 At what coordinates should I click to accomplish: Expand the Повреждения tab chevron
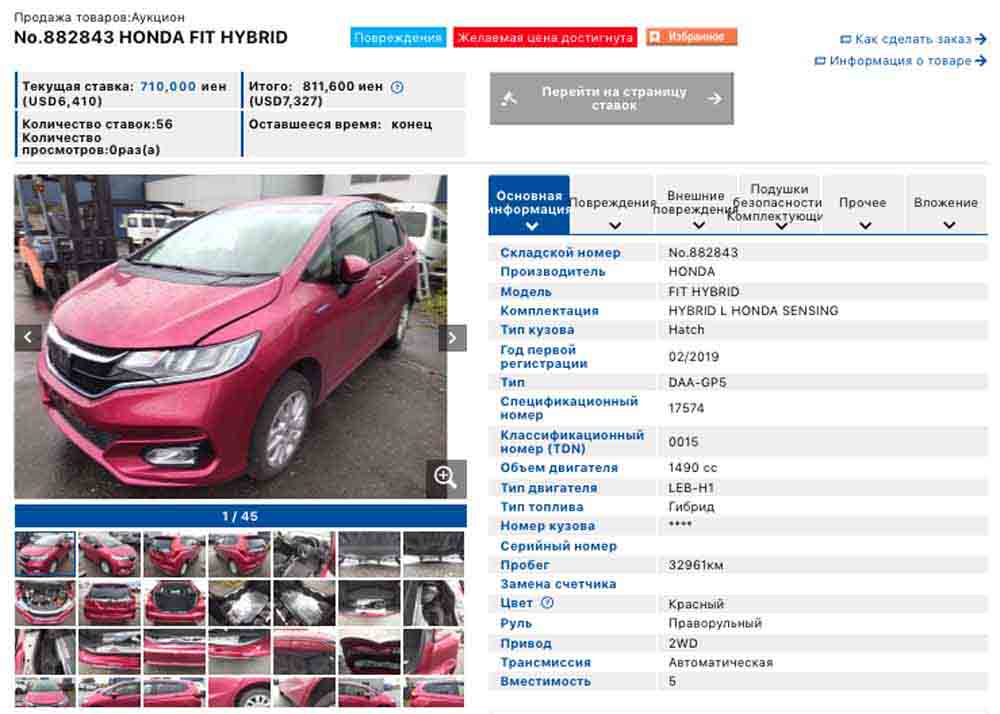click(615, 226)
